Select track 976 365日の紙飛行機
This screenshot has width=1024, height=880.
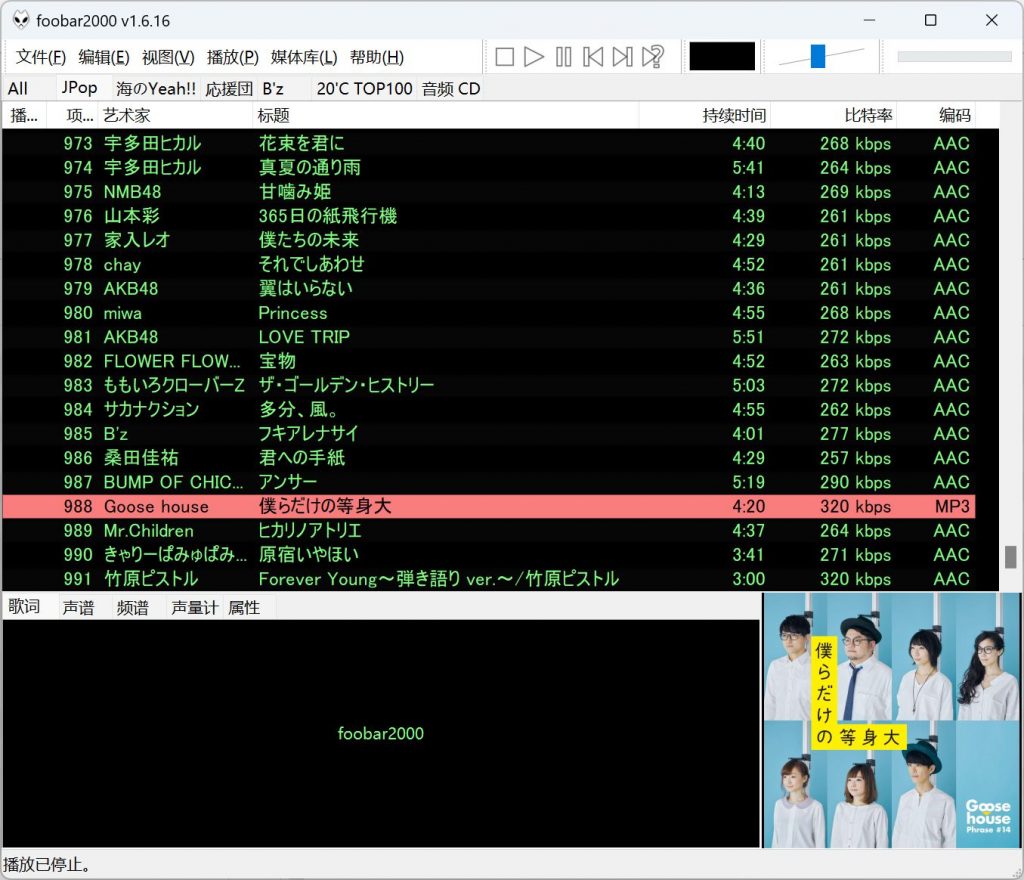click(488, 215)
